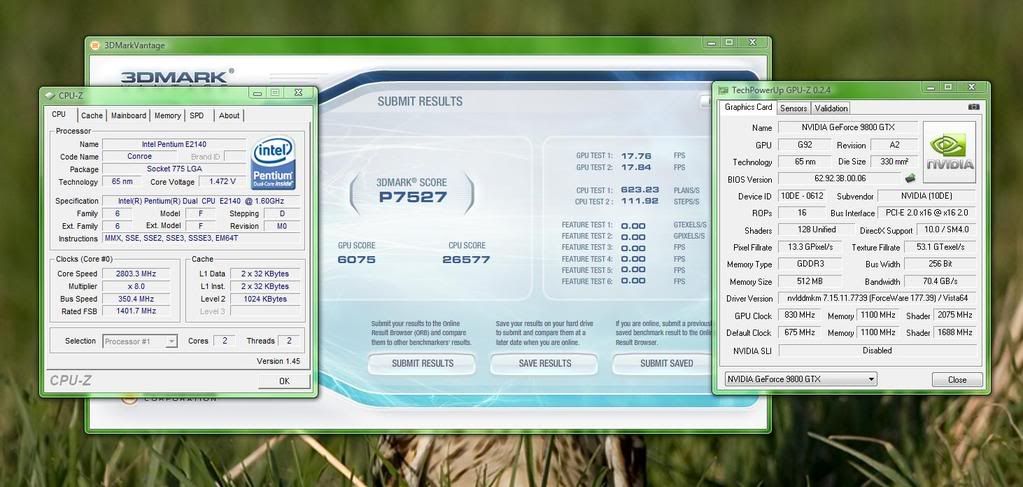This screenshot has height=487, width=1023.
Task: Open the Processor #1 selection dropdown
Action: tap(140, 341)
